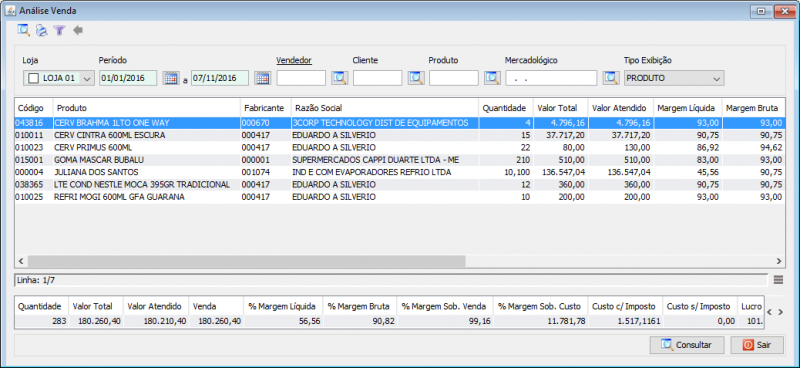The height and width of the screenshot is (368, 800).
Task: Open the Tipo Exibição PRODUTO dropdown
Action: [674, 78]
